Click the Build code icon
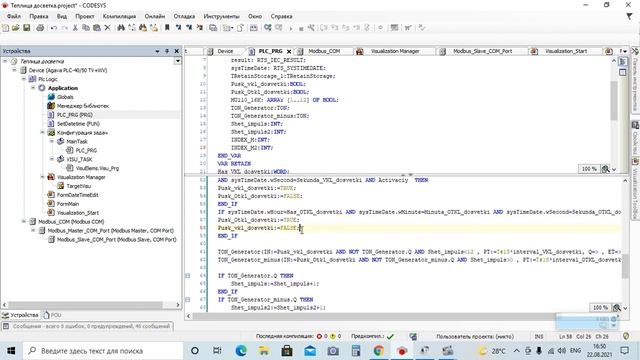640x360 pixels. [x=253, y=28]
